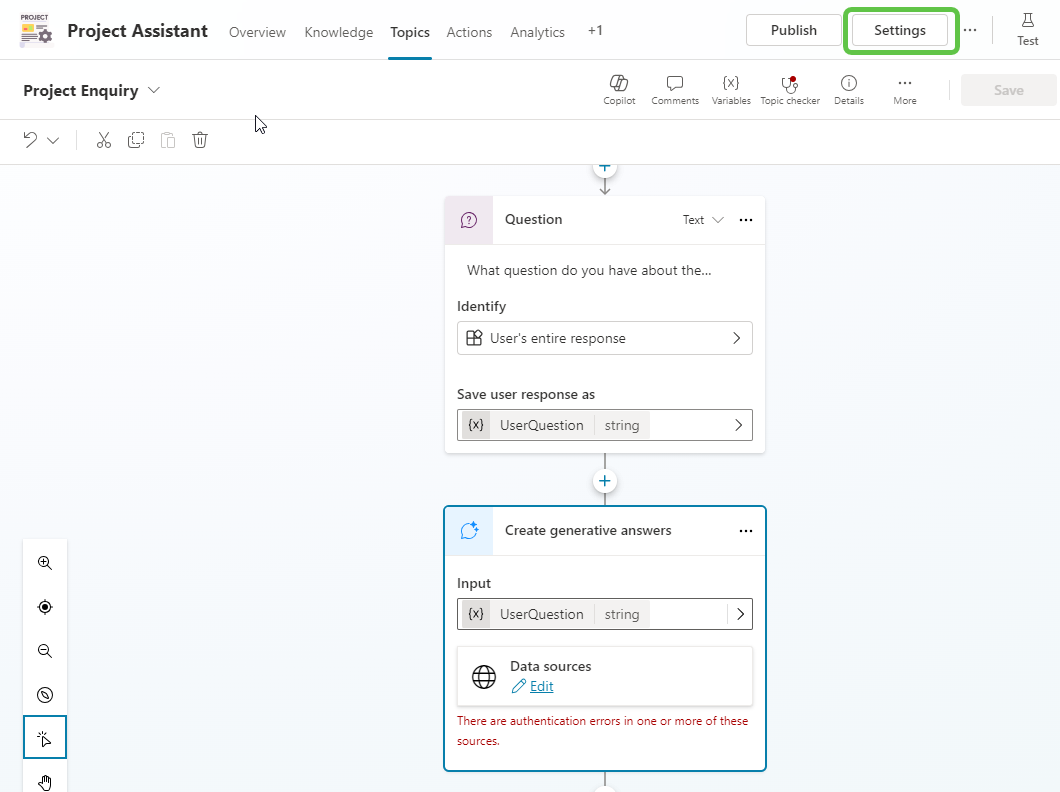Click the Cut scissors icon
This screenshot has width=1060, height=792.
(104, 140)
